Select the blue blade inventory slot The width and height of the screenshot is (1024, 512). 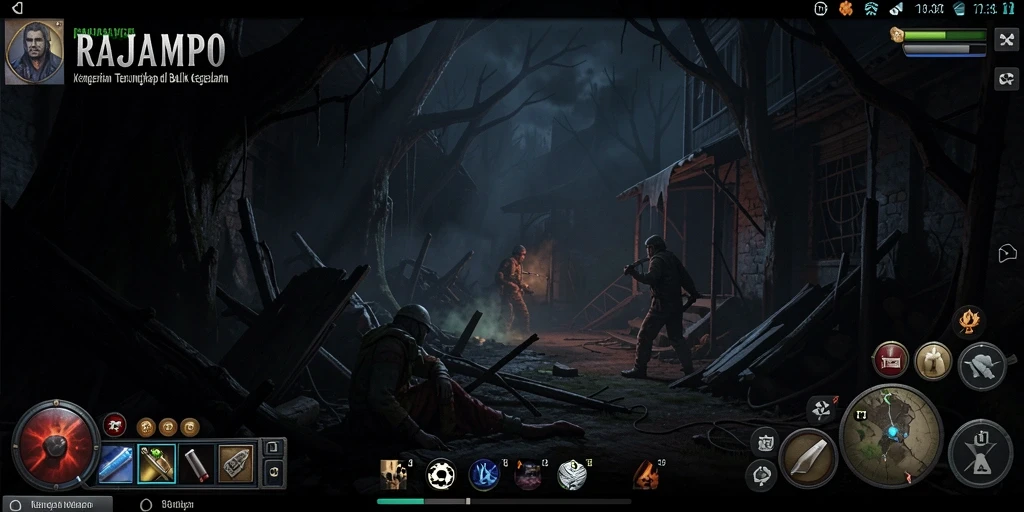tap(116, 463)
